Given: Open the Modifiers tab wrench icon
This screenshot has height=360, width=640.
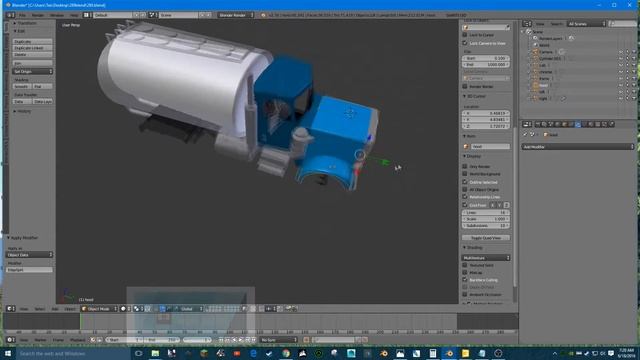Looking at the screenshot, I should tap(578, 124).
